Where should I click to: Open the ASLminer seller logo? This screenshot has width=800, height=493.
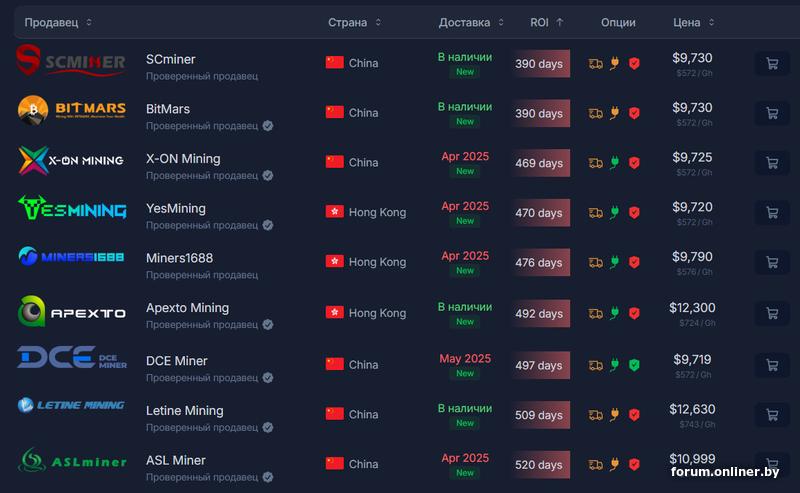(x=72, y=460)
